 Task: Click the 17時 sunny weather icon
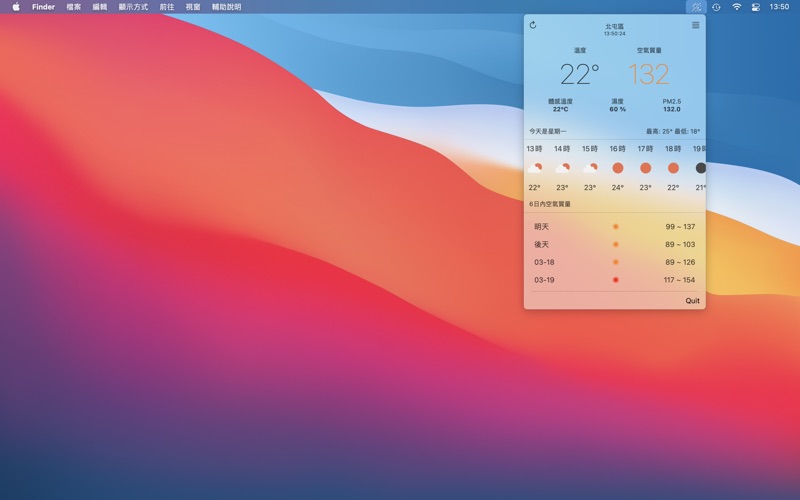pos(645,168)
